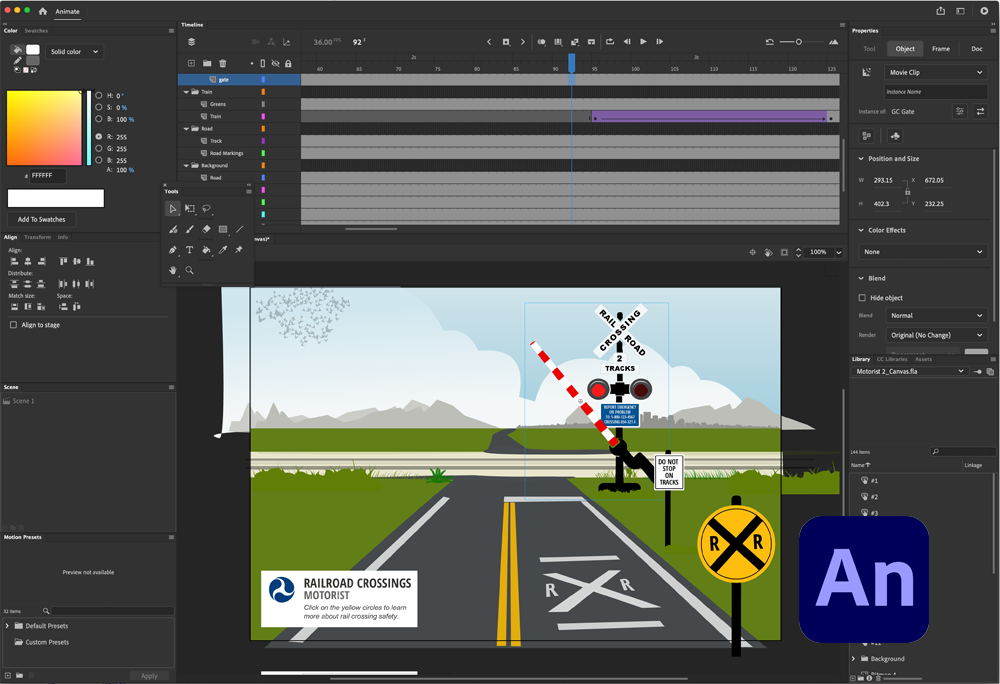Select the H hue radio button
The width and height of the screenshot is (1000, 684).
coord(98,96)
